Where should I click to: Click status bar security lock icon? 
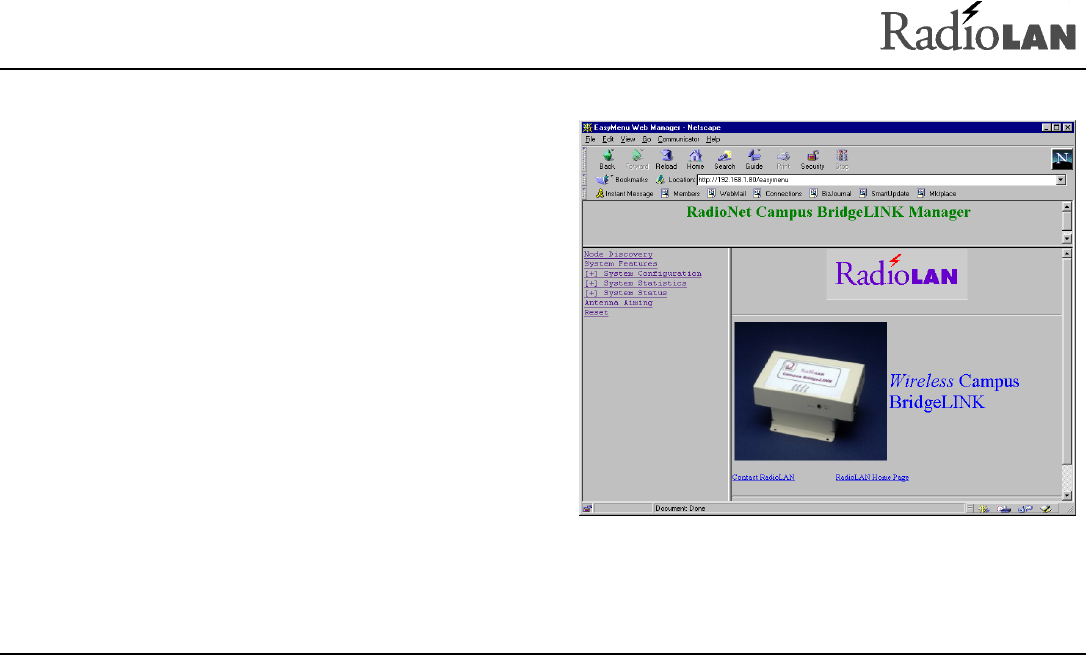click(x=587, y=508)
